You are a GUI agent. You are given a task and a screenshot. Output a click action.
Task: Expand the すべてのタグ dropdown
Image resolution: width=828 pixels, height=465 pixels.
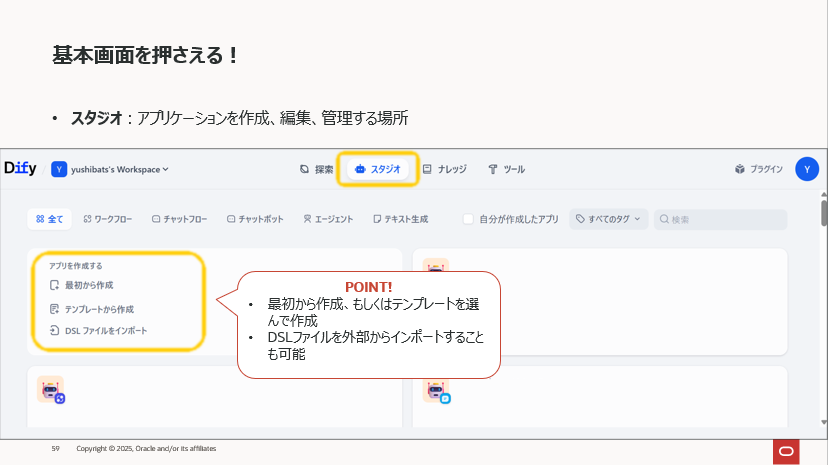point(608,219)
